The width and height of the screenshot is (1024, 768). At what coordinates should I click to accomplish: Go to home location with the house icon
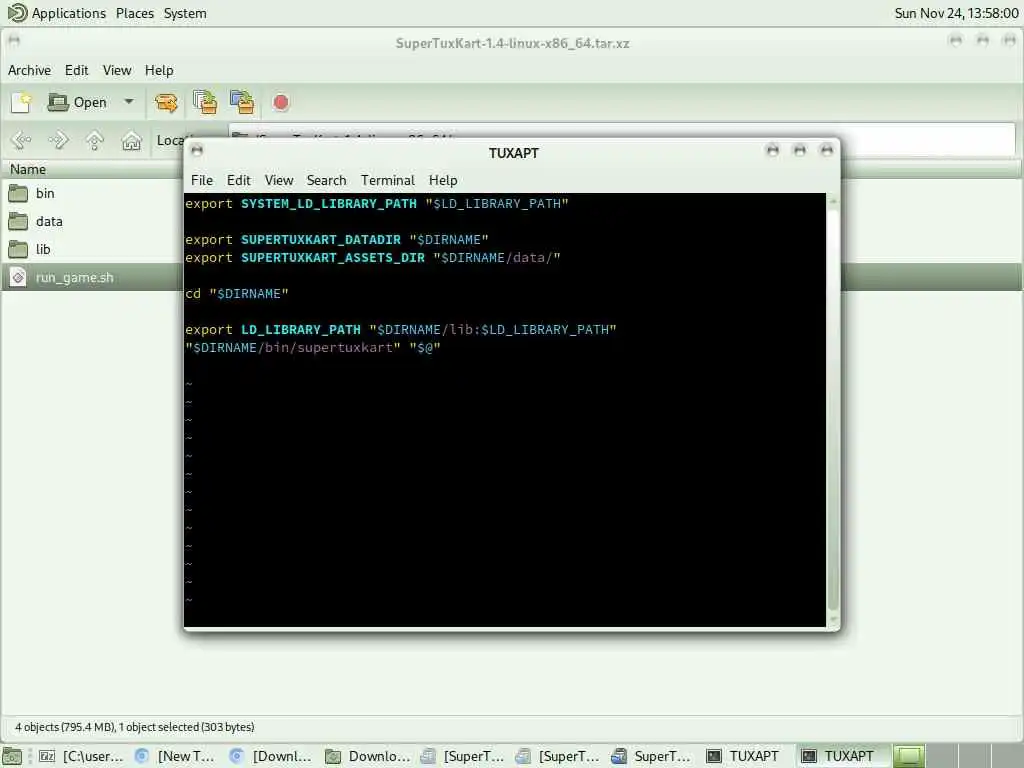[132, 140]
